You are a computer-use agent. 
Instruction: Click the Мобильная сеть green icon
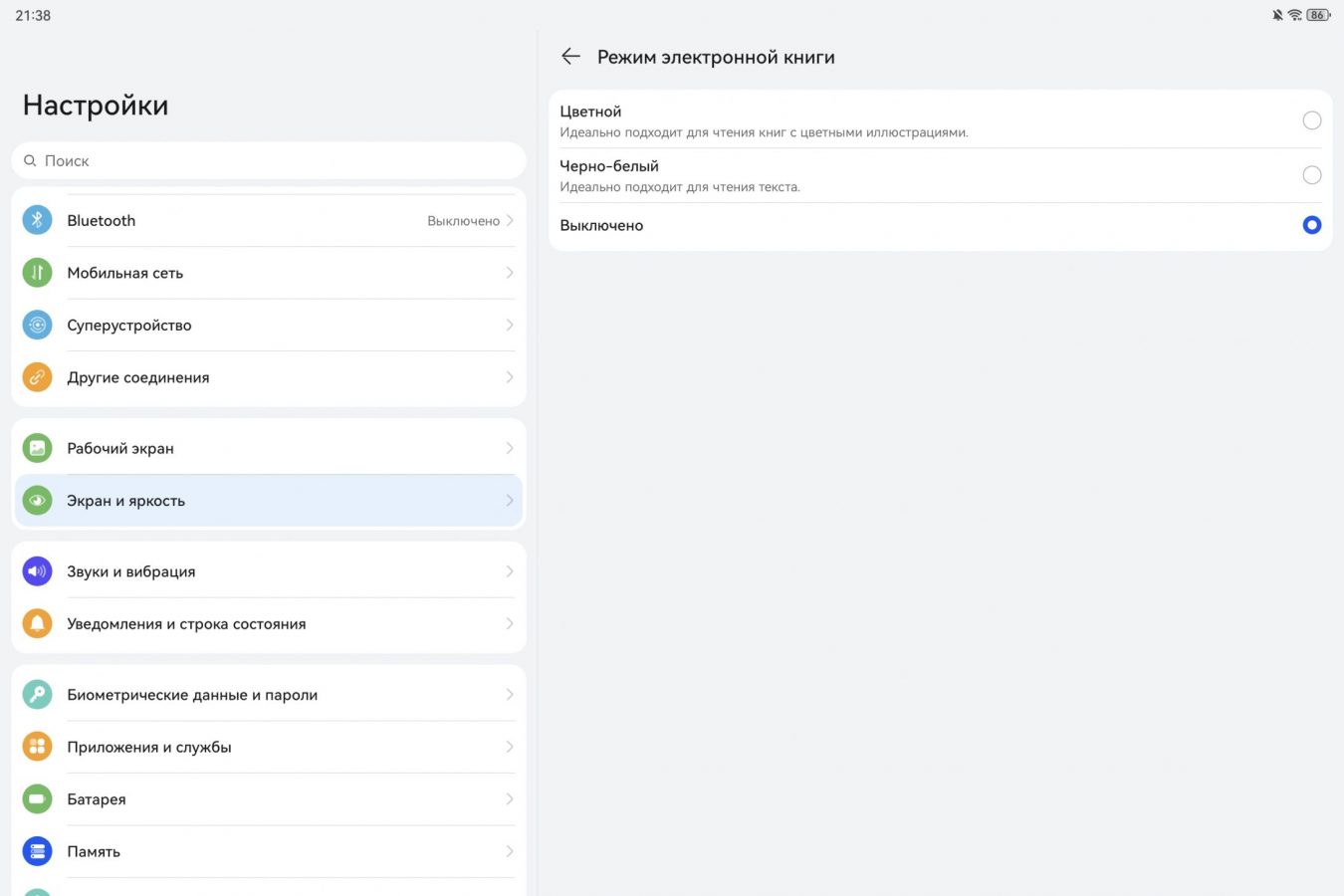click(37, 273)
